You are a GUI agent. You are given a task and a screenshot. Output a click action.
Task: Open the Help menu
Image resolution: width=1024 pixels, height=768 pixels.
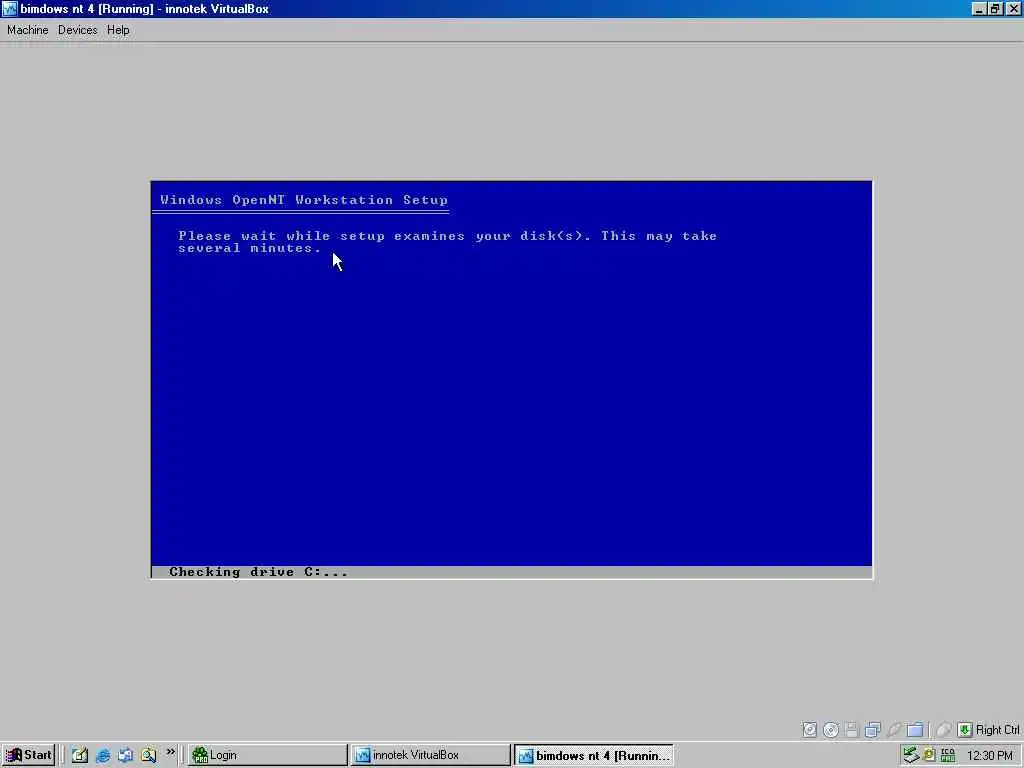click(x=118, y=30)
